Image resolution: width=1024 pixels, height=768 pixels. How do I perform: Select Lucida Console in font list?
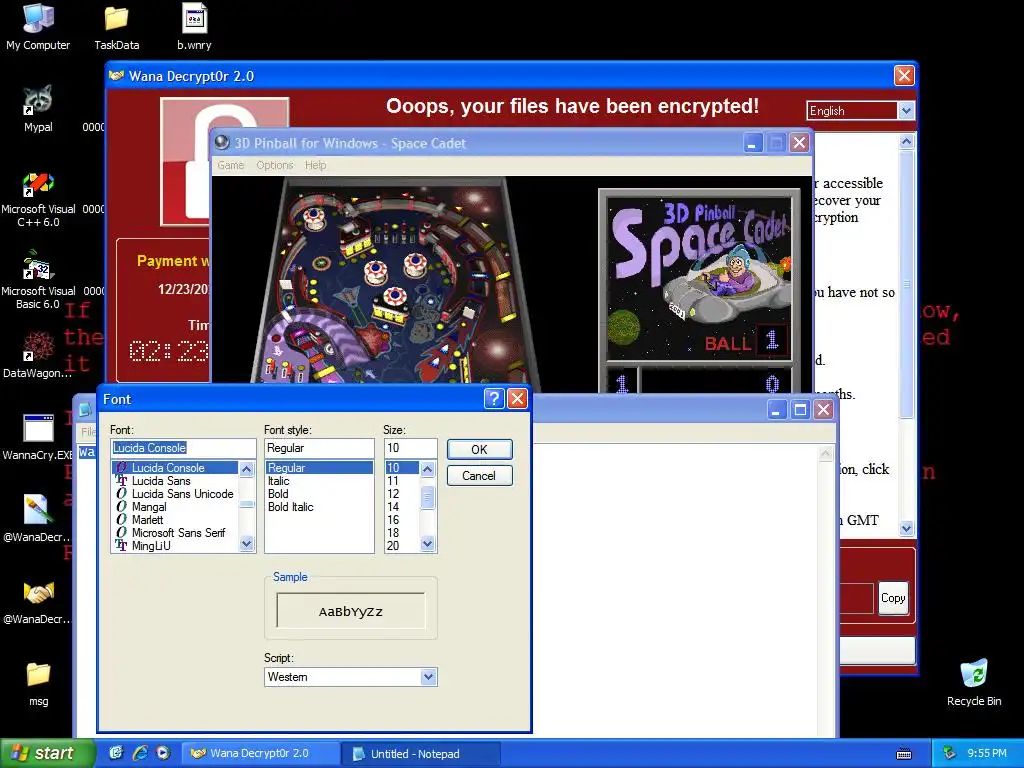(175, 468)
